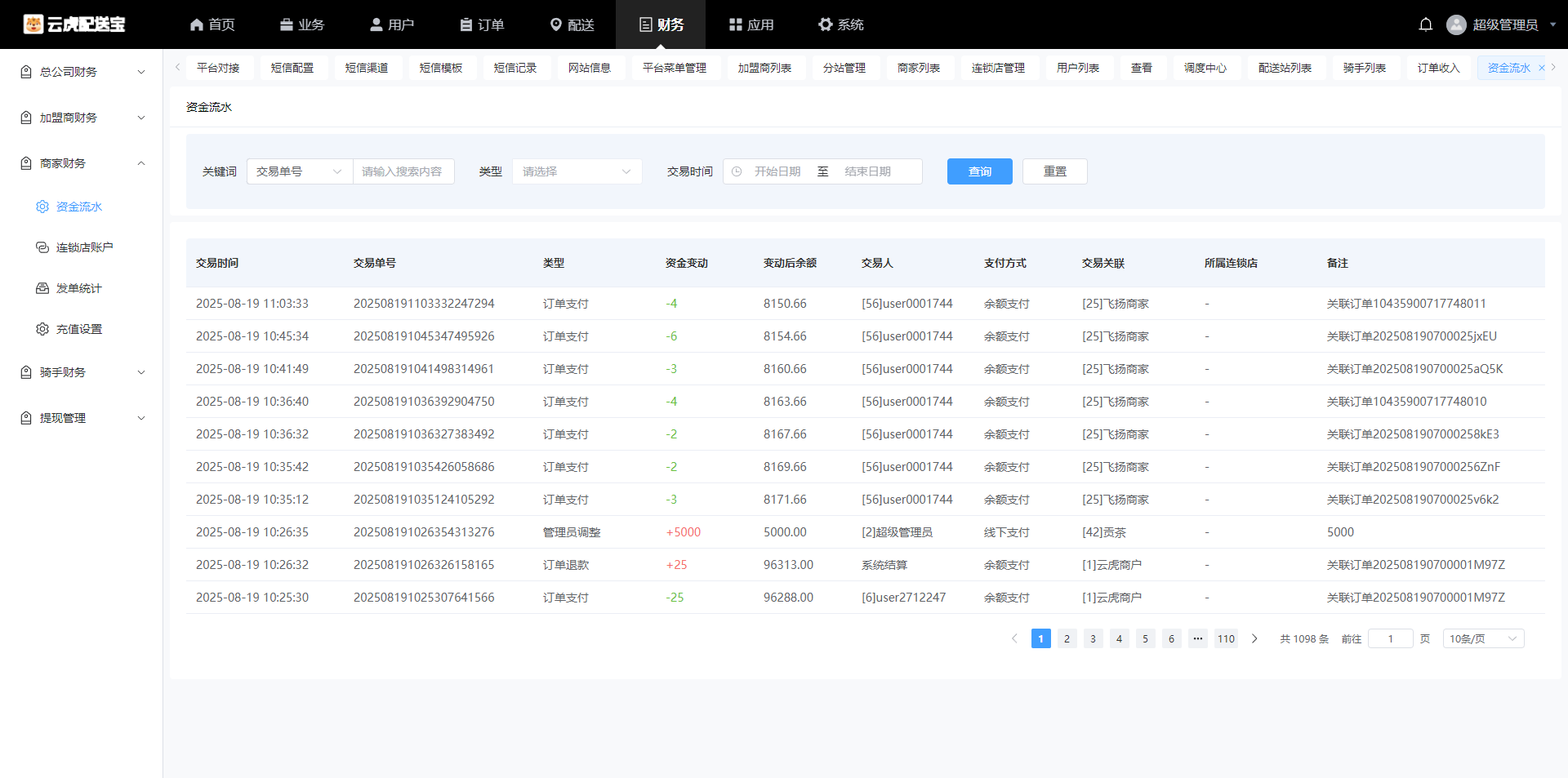The width and height of the screenshot is (1568, 778).
Task: Open the 交易单号 keyword dropdown
Action: 300,171
